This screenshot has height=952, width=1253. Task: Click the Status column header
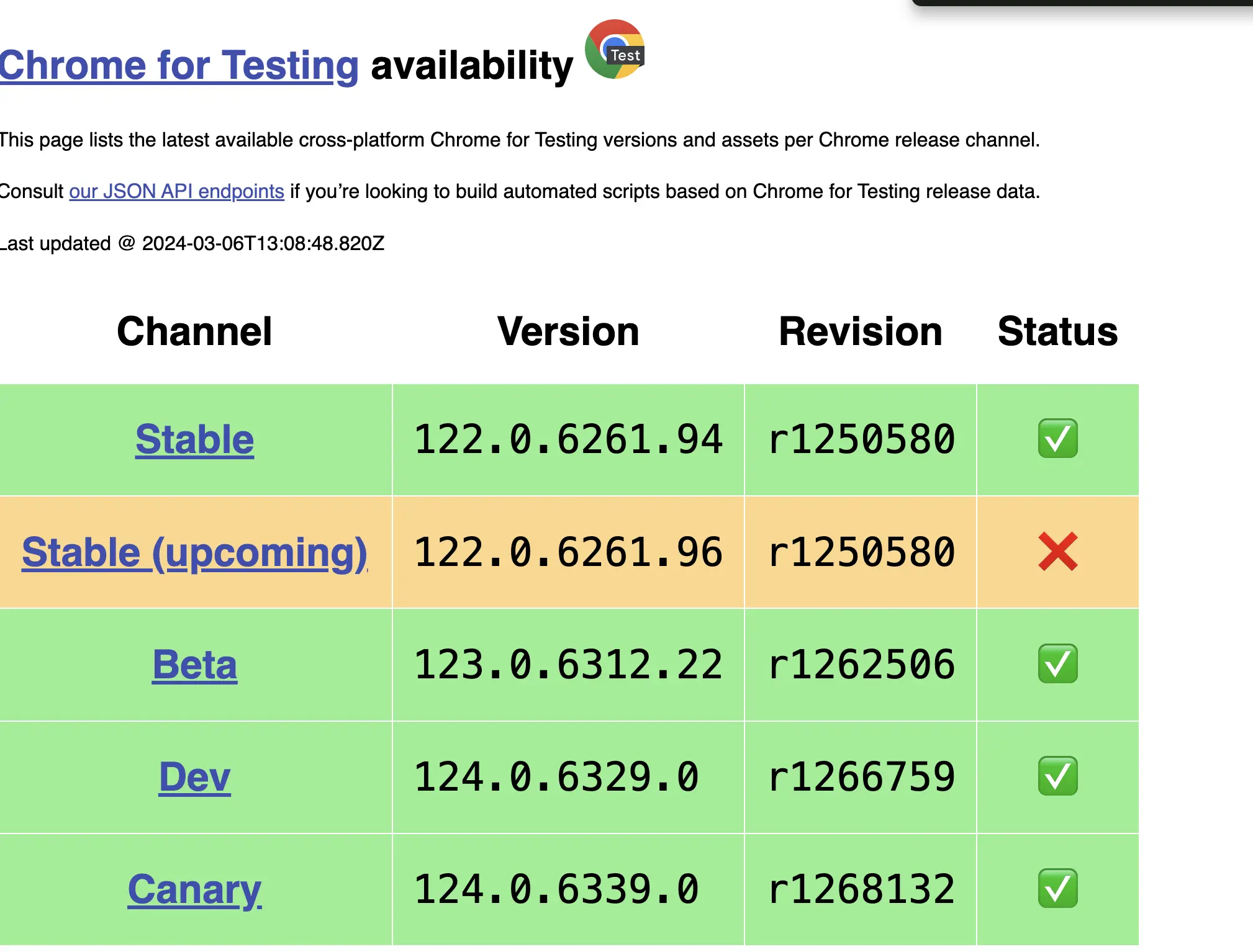point(1058,331)
